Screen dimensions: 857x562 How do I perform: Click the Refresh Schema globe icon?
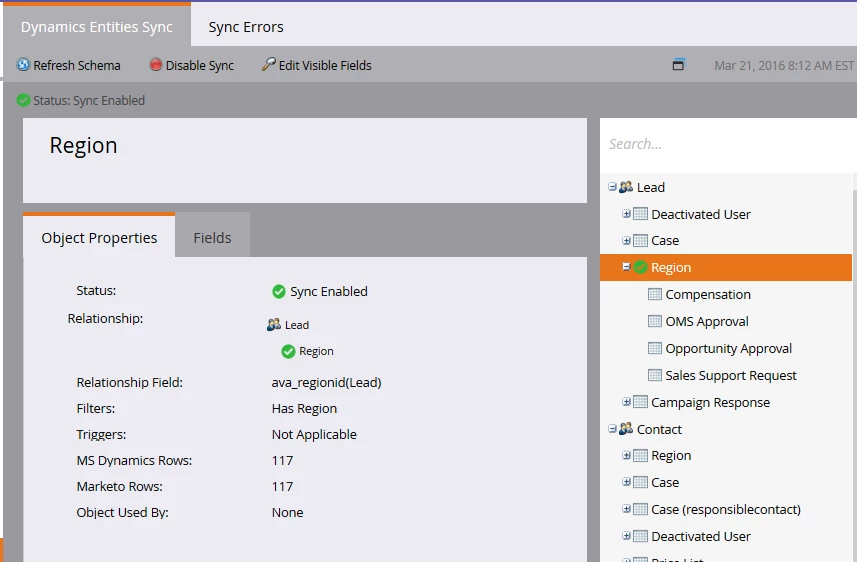pyautogui.click(x=23, y=65)
